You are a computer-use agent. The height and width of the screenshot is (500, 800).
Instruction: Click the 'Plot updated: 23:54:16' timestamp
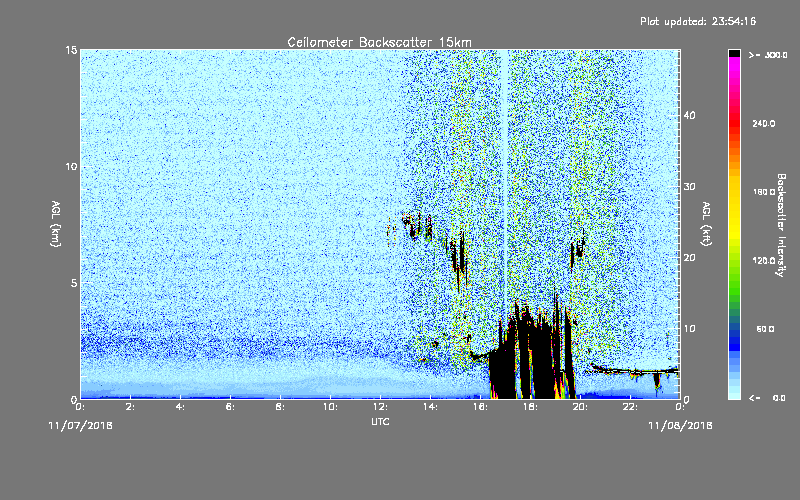click(698, 21)
